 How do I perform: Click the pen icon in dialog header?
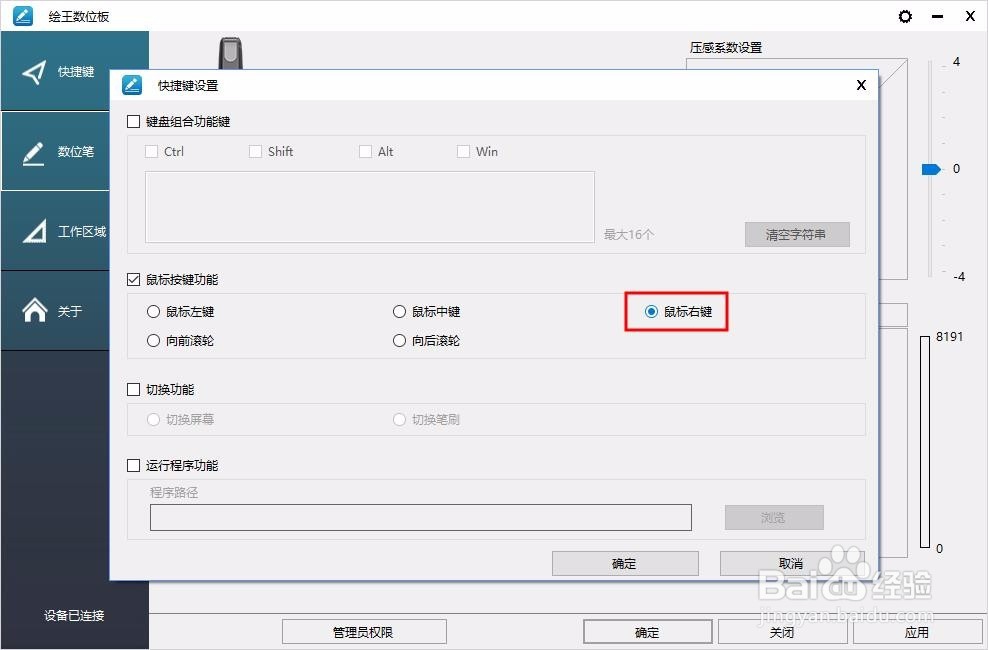(x=131, y=85)
